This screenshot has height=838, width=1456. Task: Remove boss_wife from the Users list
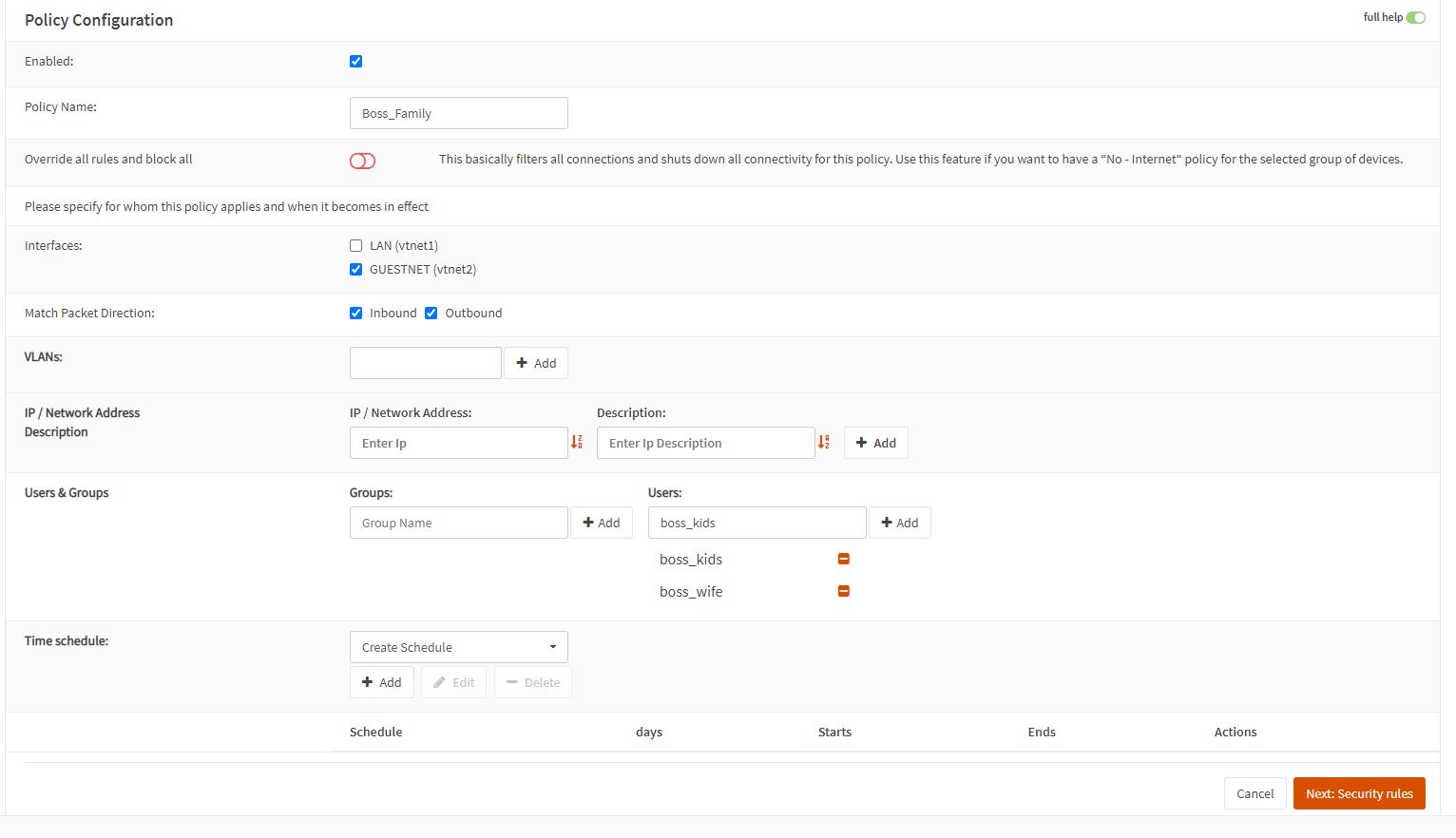[843, 591]
